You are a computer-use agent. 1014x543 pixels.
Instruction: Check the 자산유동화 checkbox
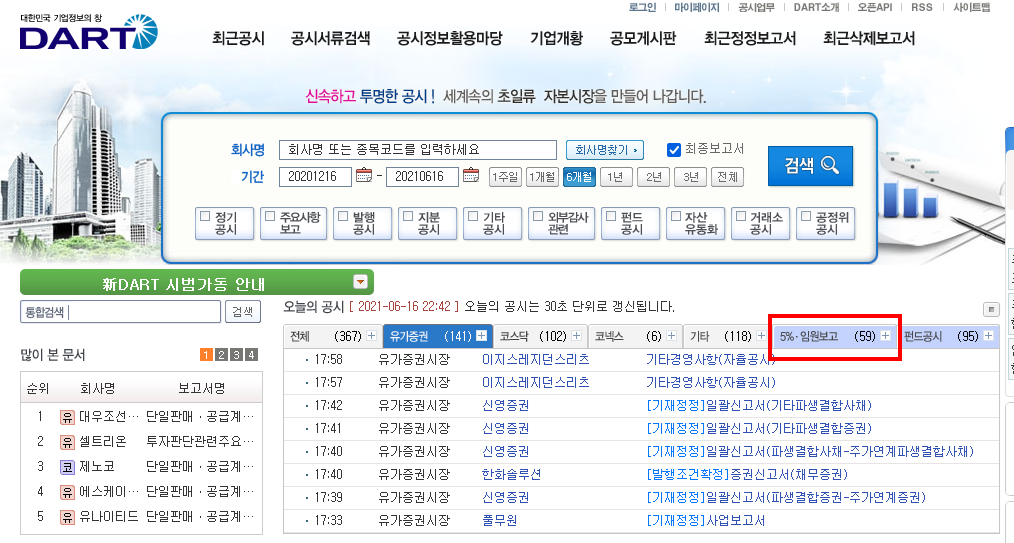tap(676, 216)
